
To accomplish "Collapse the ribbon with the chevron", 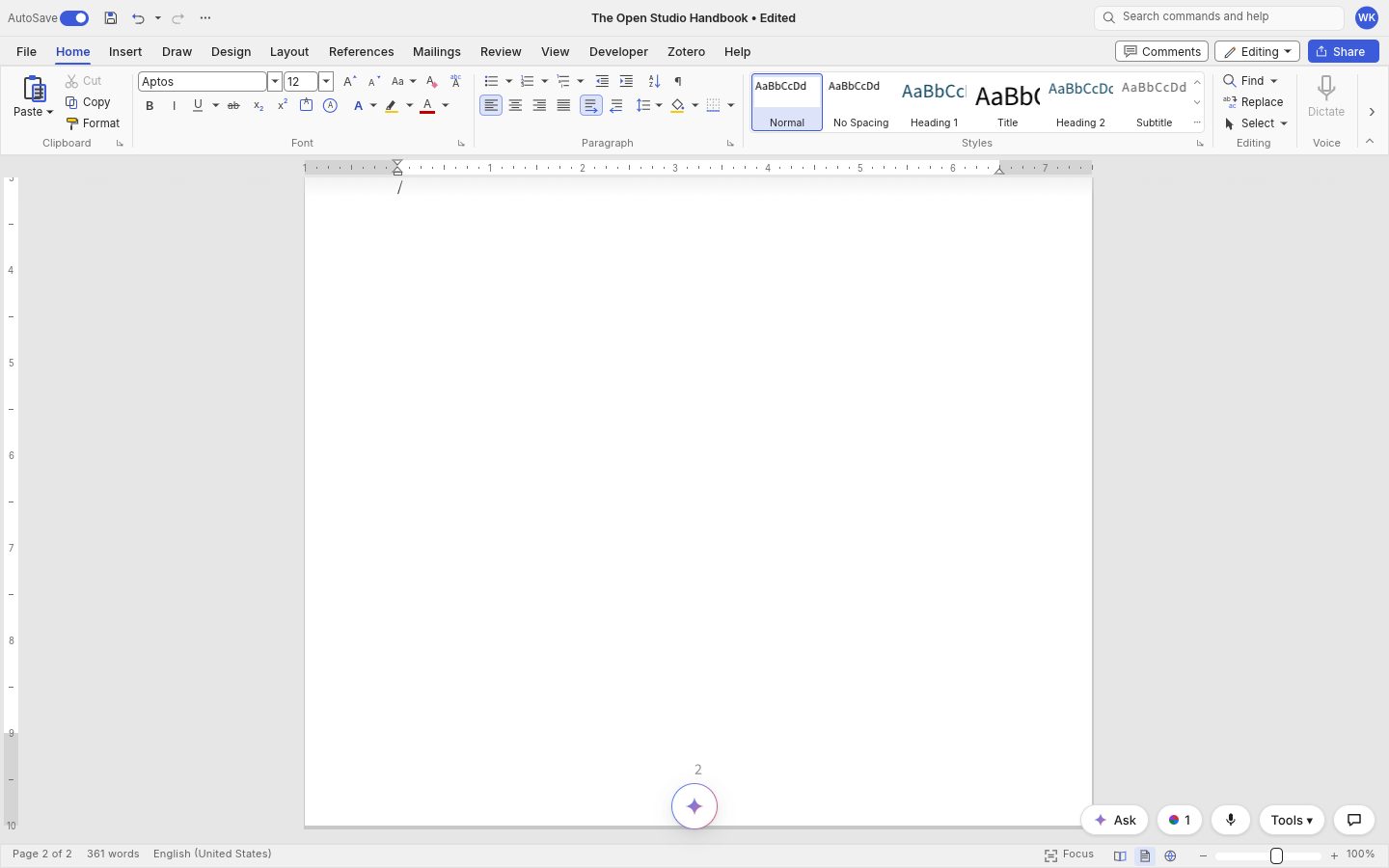I will [1370, 142].
